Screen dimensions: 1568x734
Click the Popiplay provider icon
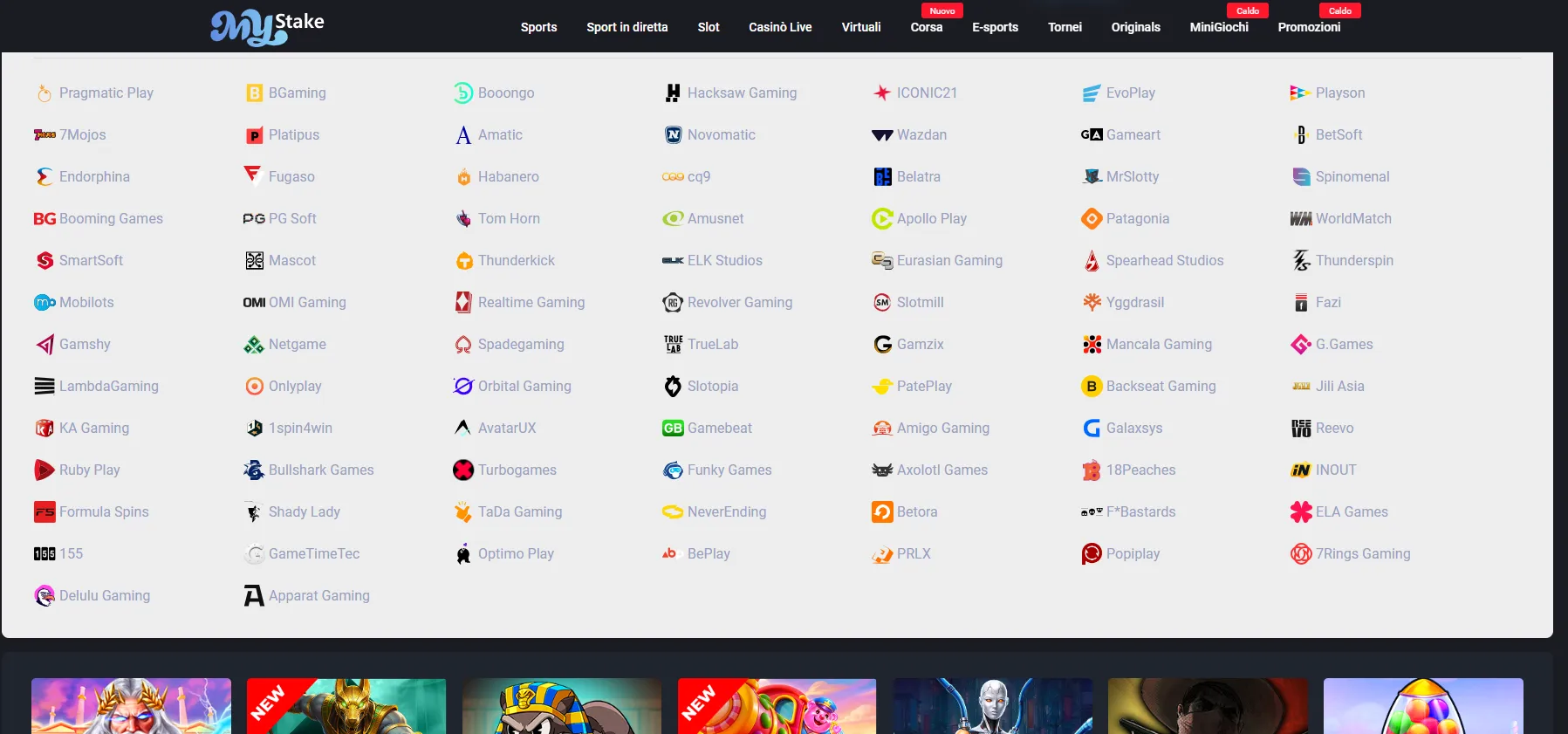[1092, 553]
